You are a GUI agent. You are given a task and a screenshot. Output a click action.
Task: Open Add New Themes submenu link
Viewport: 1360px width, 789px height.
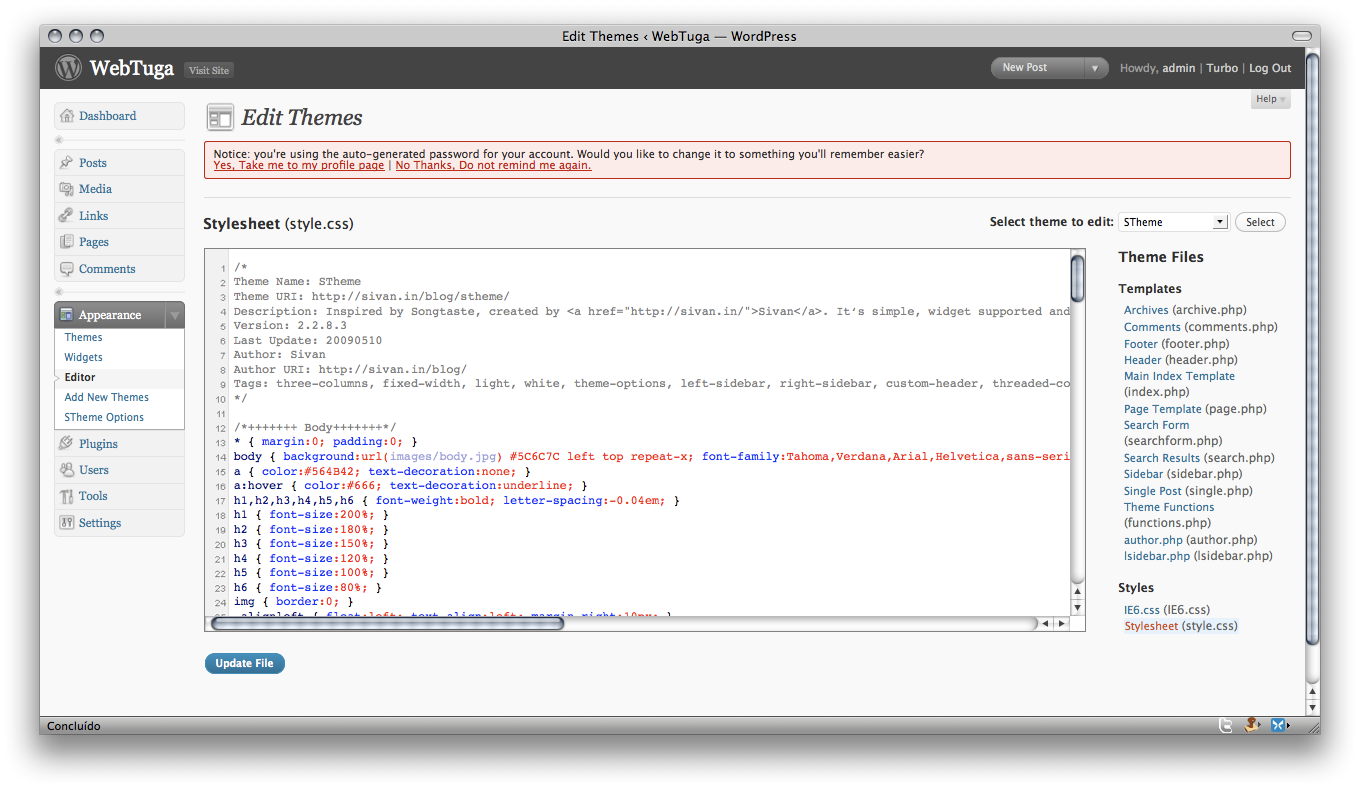click(x=106, y=397)
